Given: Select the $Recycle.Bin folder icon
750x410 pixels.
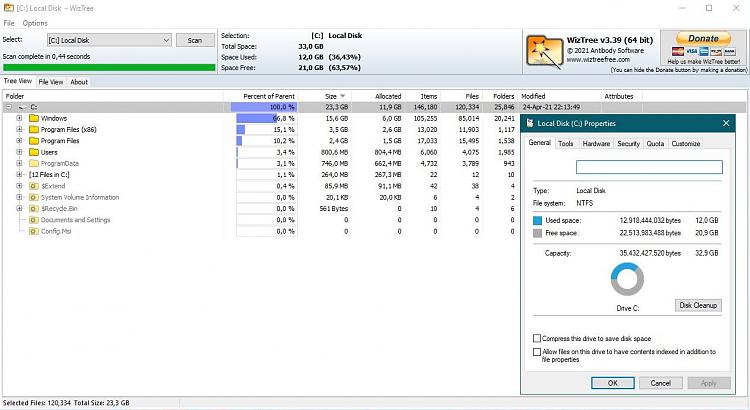Looking at the screenshot, I should [x=33, y=209].
